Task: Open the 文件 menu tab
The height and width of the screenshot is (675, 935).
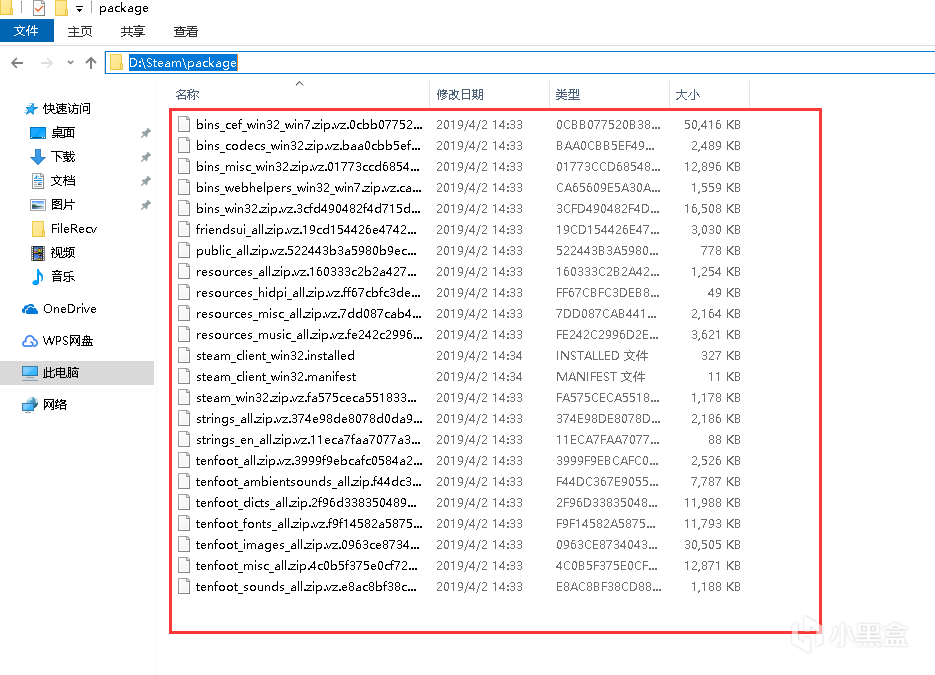Action: [x=26, y=31]
